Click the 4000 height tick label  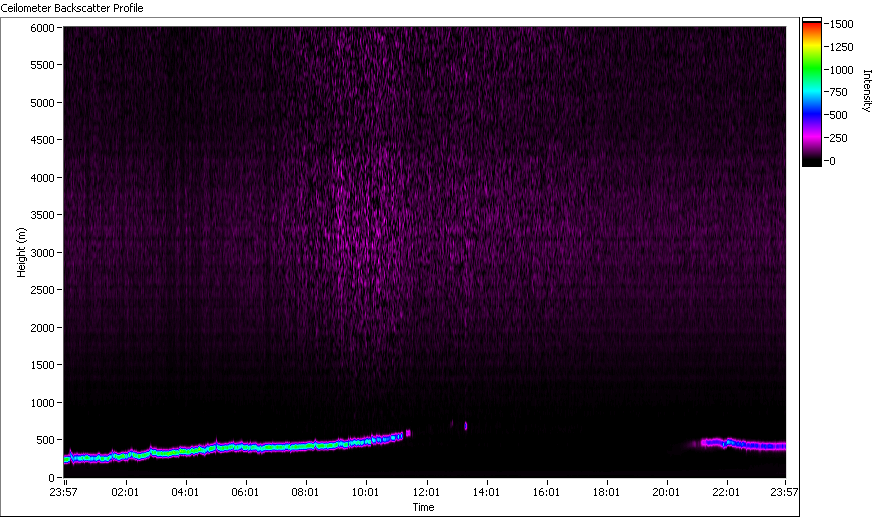[x=42, y=178]
